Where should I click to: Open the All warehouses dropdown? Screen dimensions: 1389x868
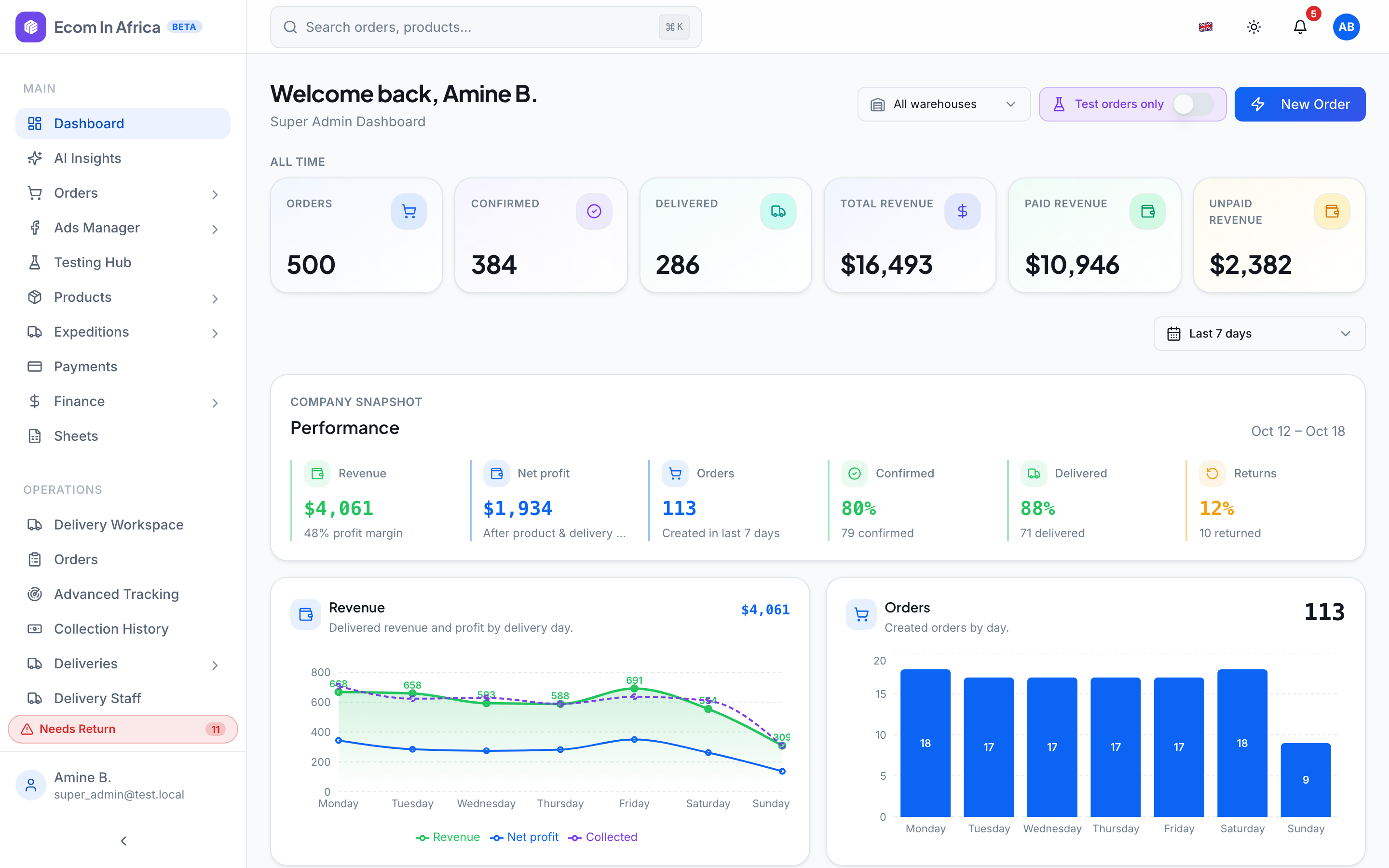943,104
